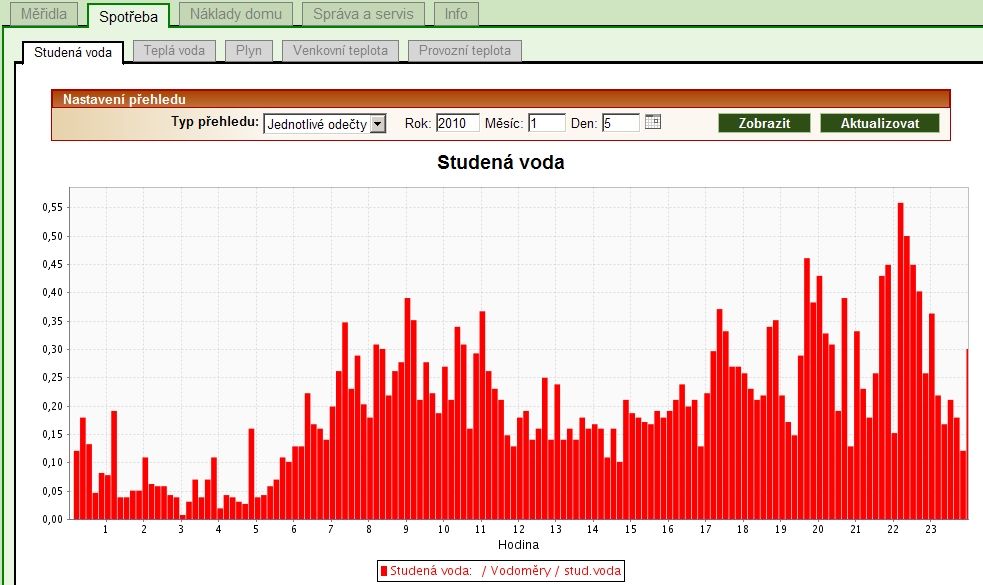Image resolution: width=983 pixels, height=585 pixels.
Task: Open the Měřidla main tab
Action: 44,14
